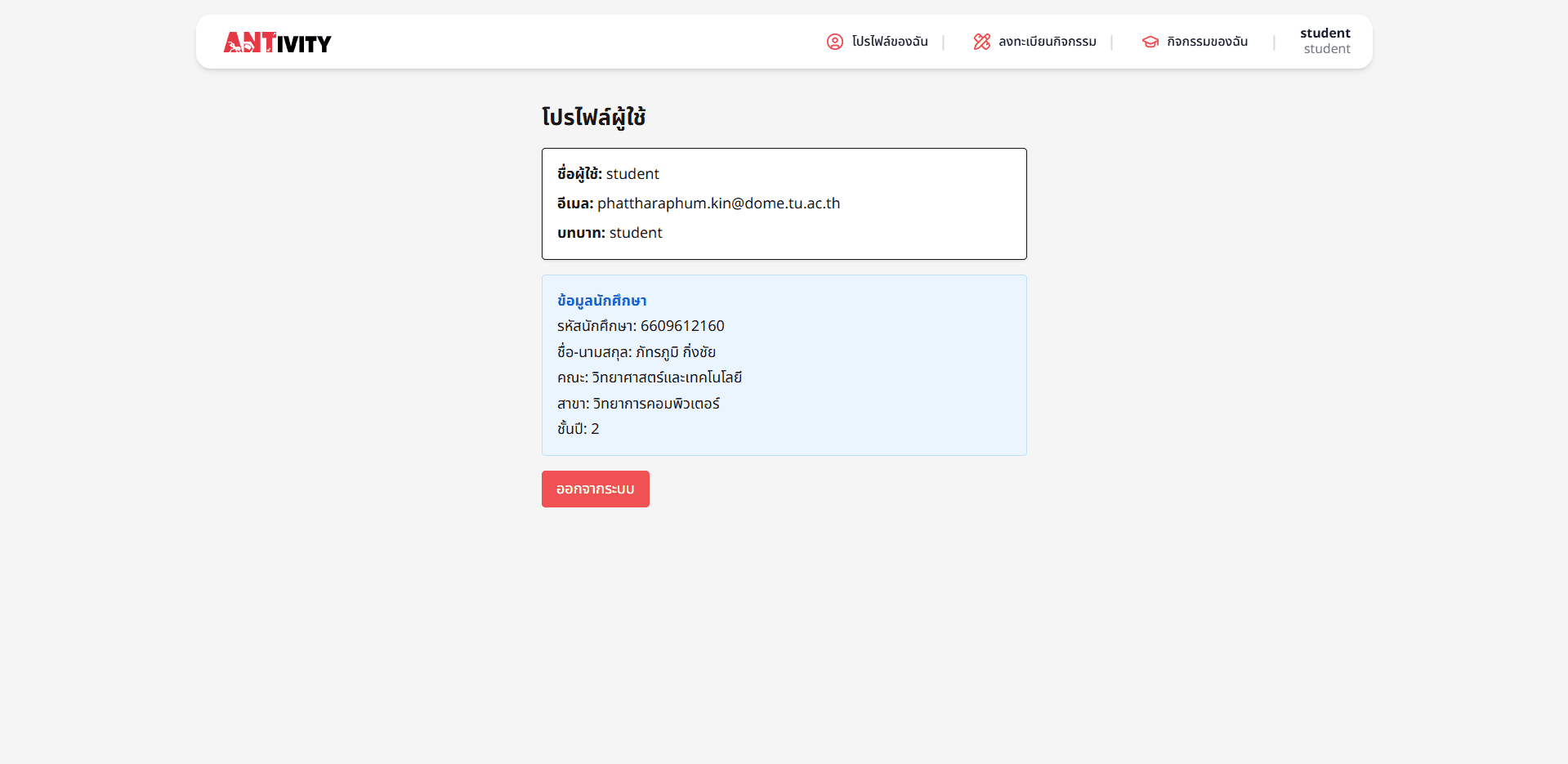Screen dimensions: 1568x764
Task: Click the คณะ faculty line
Action: coord(649,378)
